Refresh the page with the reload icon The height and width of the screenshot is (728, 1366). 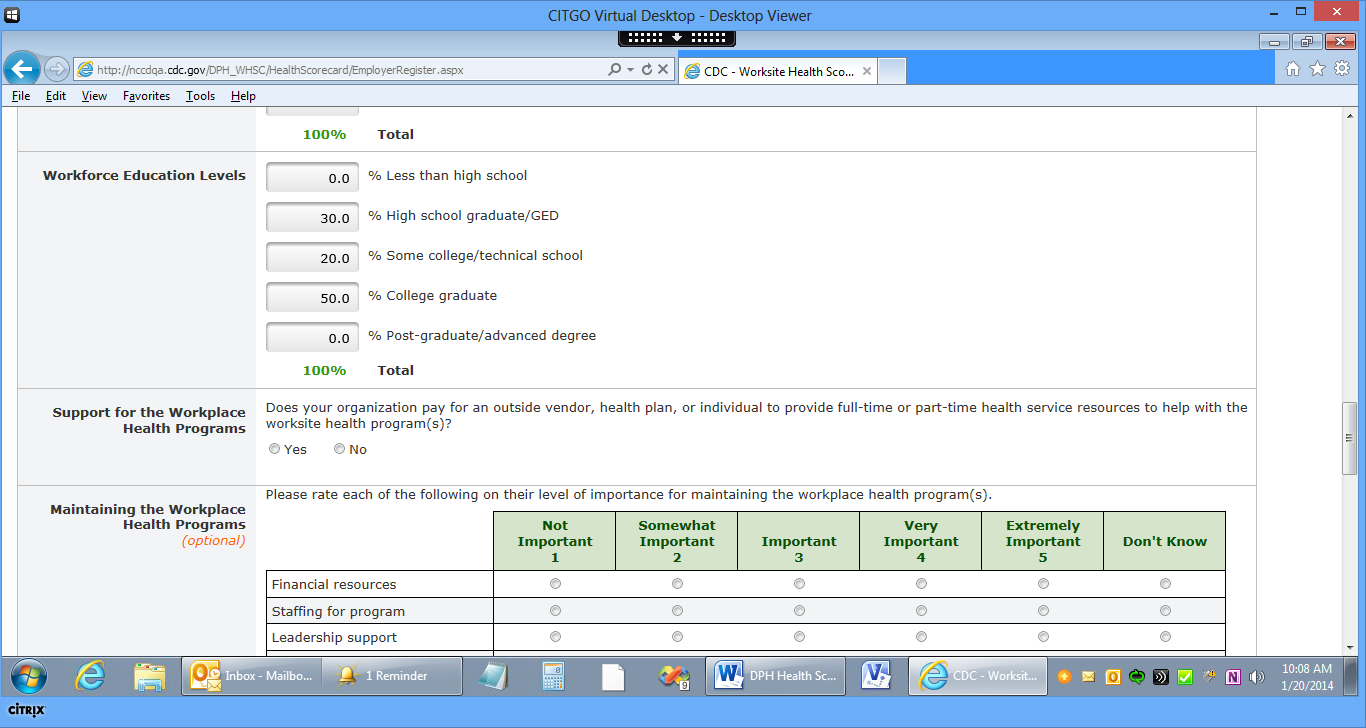click(646, 70)
